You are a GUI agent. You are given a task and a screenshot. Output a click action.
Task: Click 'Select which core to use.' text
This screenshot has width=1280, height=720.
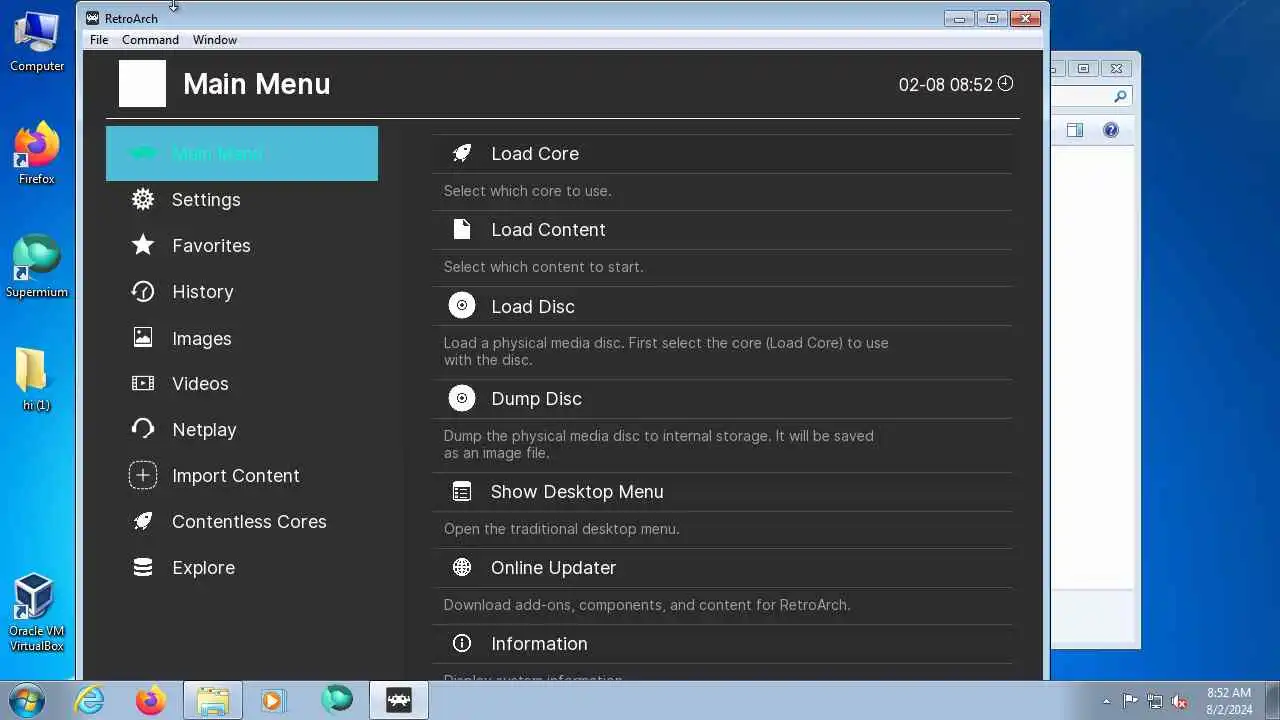[527, 191]
